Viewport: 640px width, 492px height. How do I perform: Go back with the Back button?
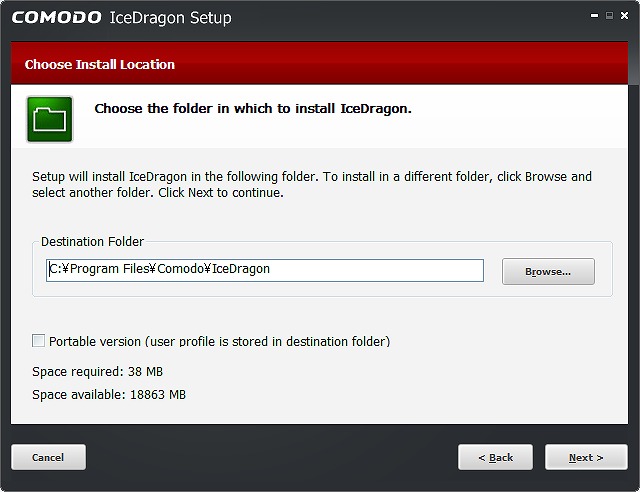pyautogui.click(x=496, y=457)
